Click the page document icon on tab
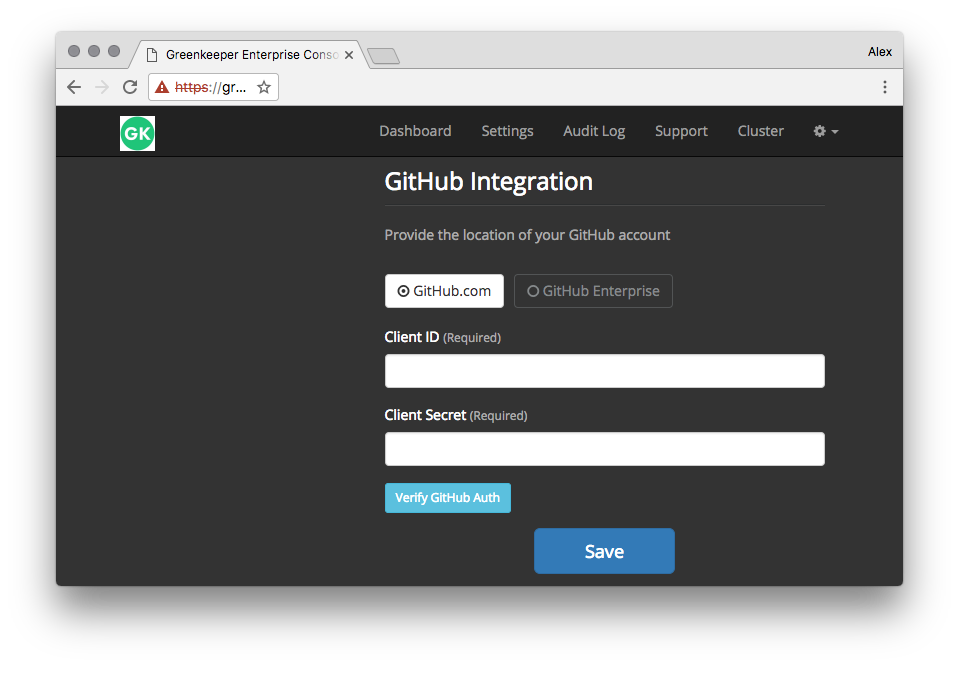The width and height of the screenshot is (959, 675). (152, 55)
